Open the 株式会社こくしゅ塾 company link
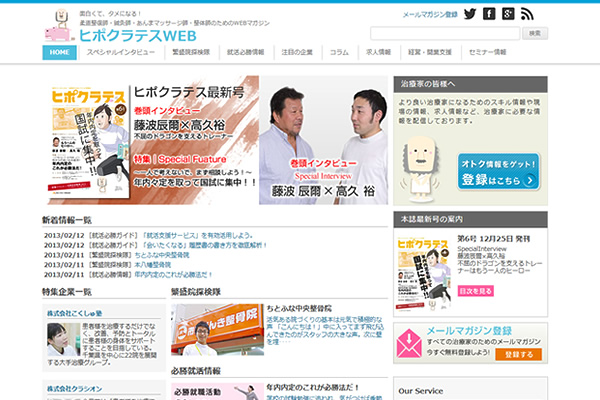The height and width of the screenshot is (400, 600). [x=74, y=312]
